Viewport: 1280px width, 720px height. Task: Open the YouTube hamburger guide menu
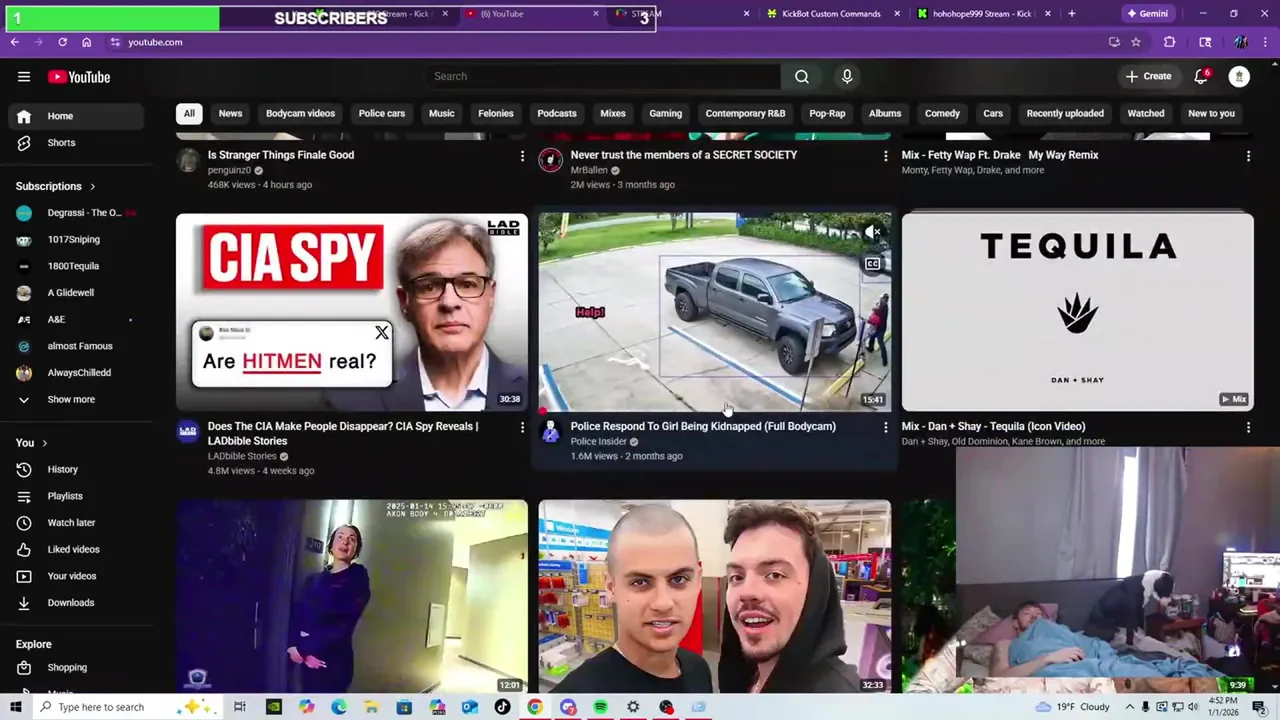[24, 77]
